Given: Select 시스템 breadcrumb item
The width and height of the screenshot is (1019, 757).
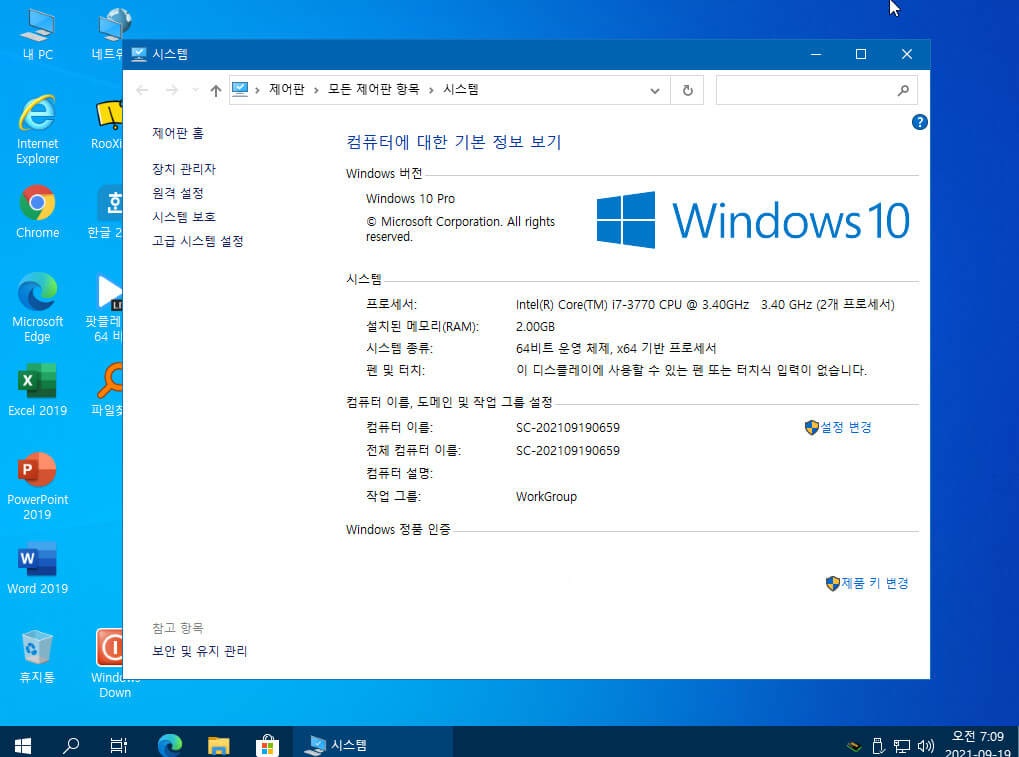Looking at the screenshot, I should pyautogui.click(x=461, y=90).
